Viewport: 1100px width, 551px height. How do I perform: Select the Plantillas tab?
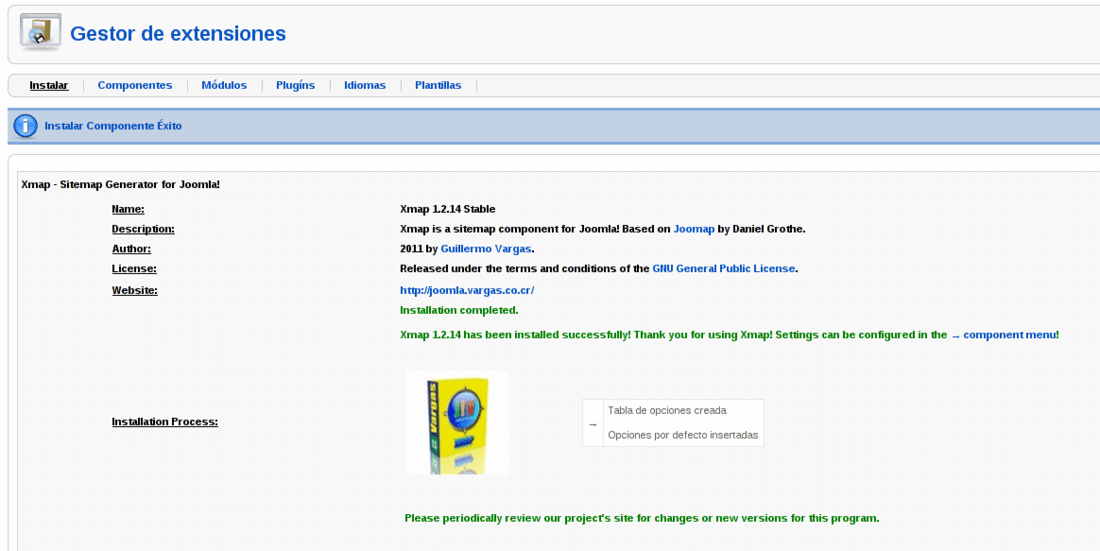pos(438,85)
